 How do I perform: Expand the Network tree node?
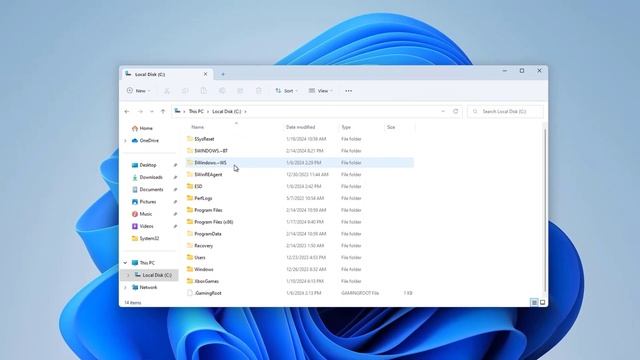tap(125, 287)
